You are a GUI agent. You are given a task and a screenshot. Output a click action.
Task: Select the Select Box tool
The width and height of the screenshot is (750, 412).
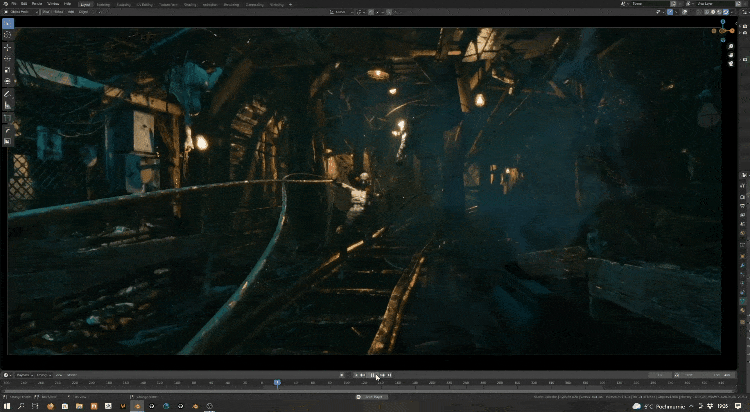tap(7, 23)
